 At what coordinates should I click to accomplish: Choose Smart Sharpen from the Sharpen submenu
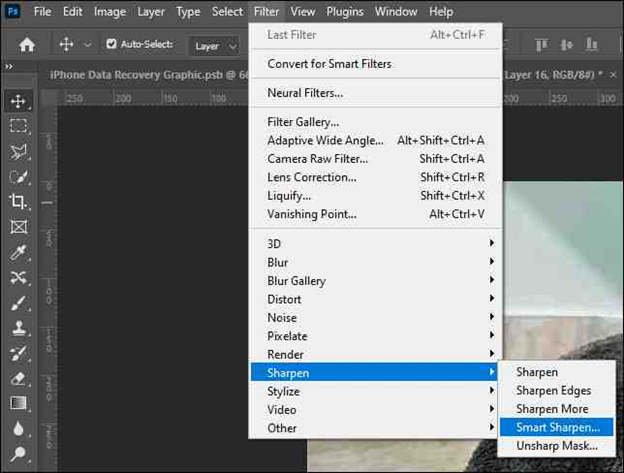pos(558,427)
